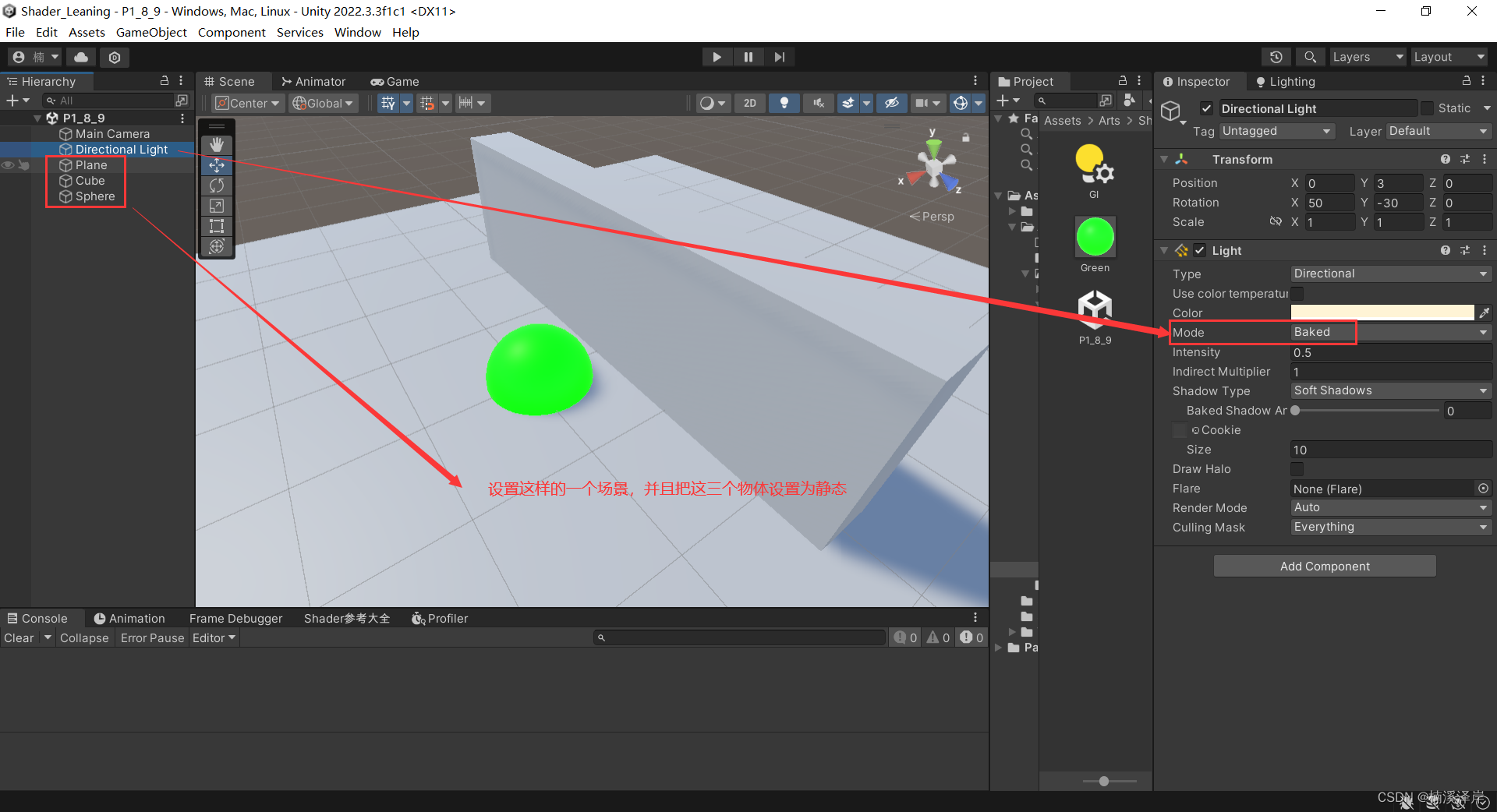1497x812 pixels.
Task: Click the search icon in the top toolbar
Action: click(x=1309, y=56)
